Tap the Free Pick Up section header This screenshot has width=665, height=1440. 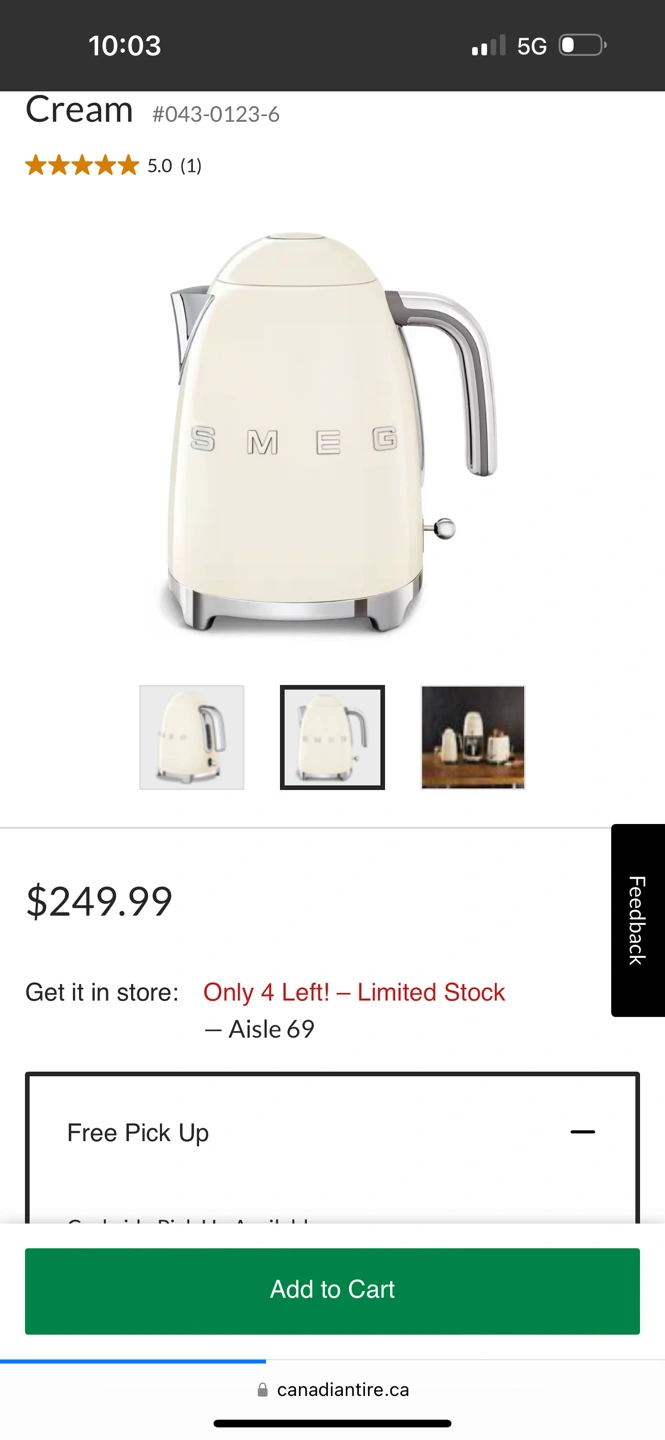pos(332,1133)
